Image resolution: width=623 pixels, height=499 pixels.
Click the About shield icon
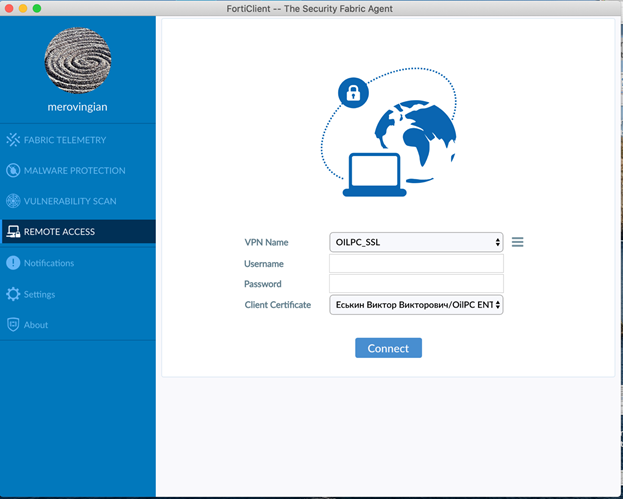[x=13, y=325]
